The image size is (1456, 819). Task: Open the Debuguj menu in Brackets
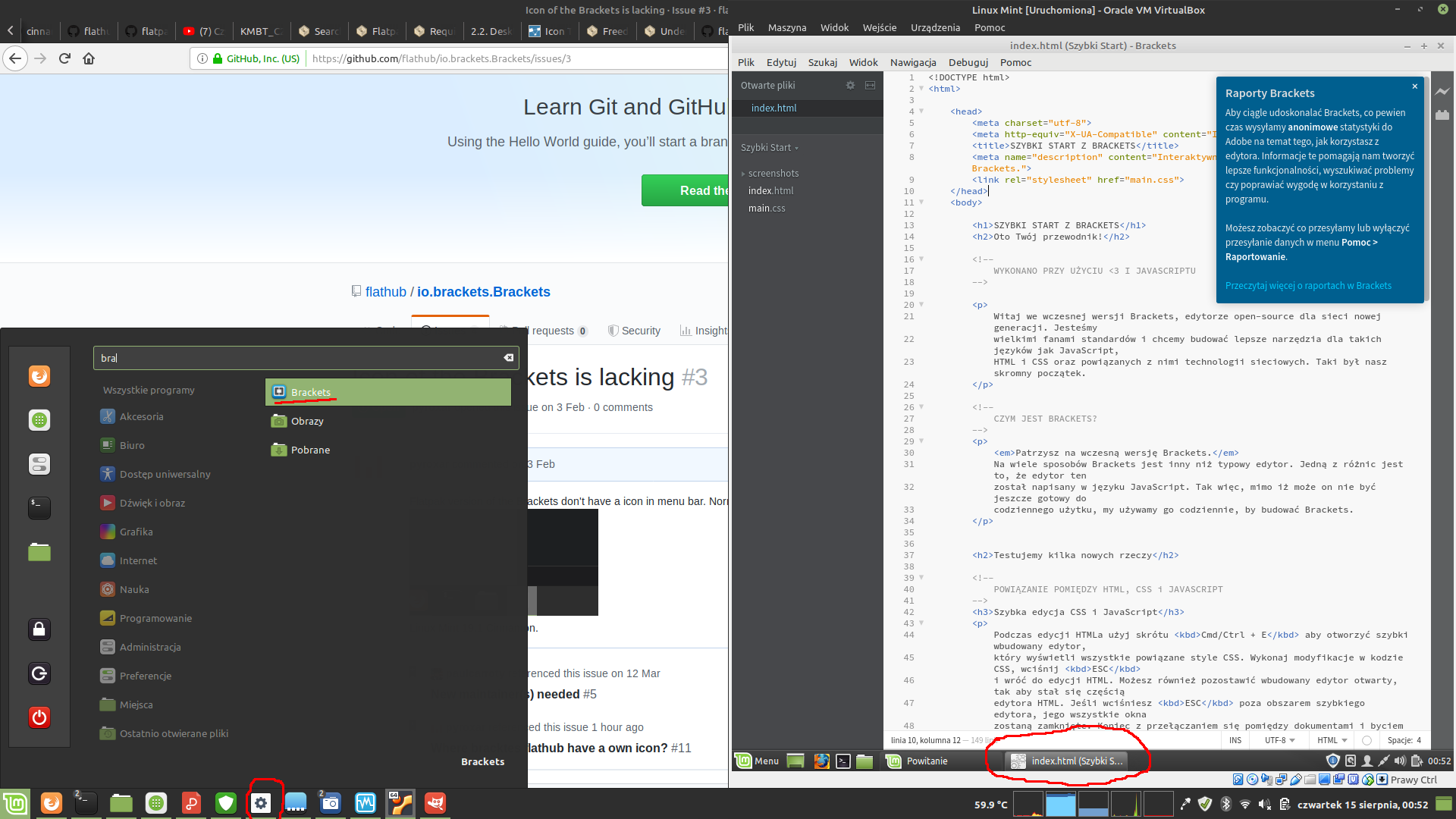[968, 62]
